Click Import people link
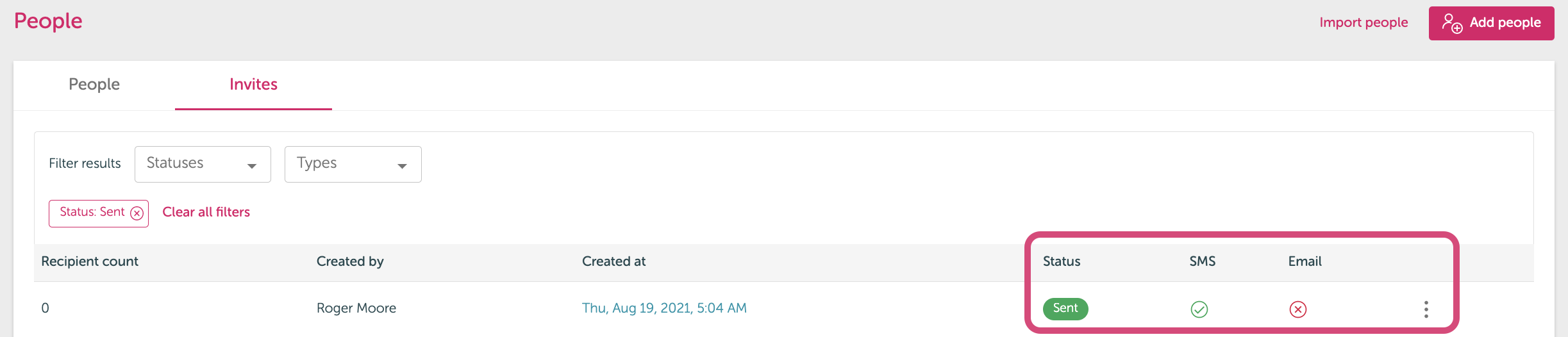Screen dimensions: 1568x337 pyautogui.click(x=1364, y=22)
